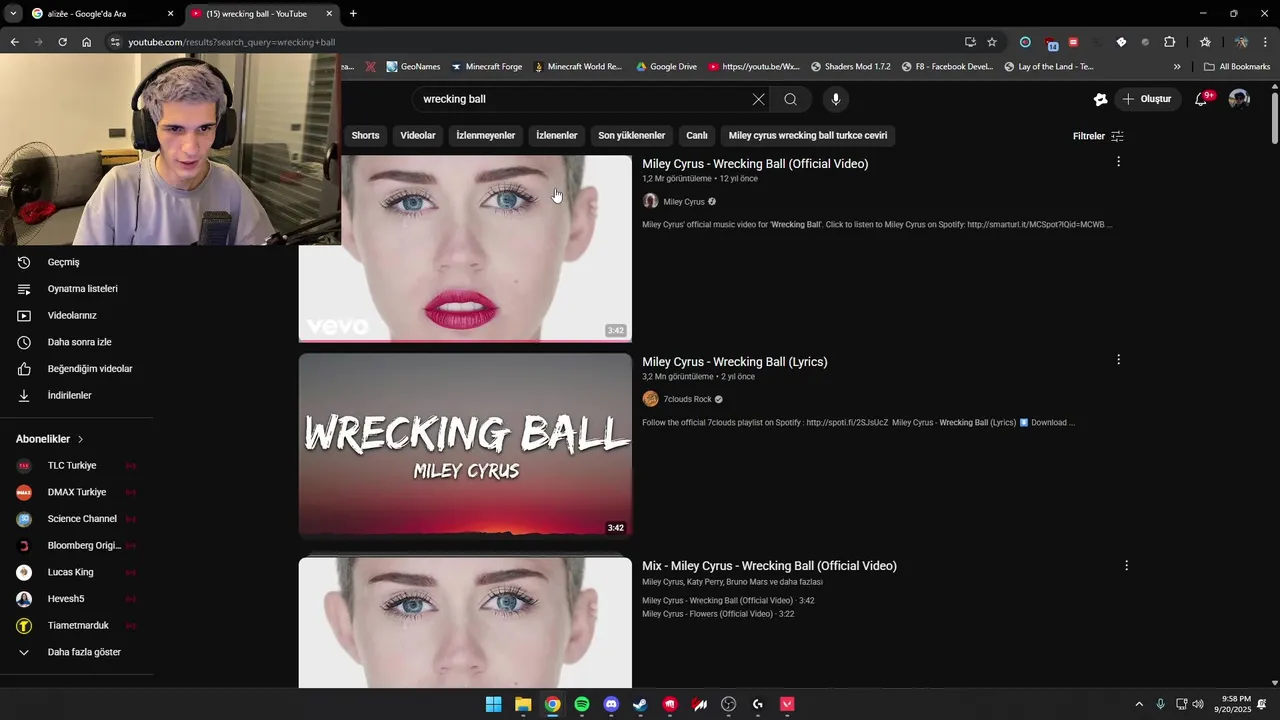Open the All Bookmarks folder

[x=1237, y=67]
